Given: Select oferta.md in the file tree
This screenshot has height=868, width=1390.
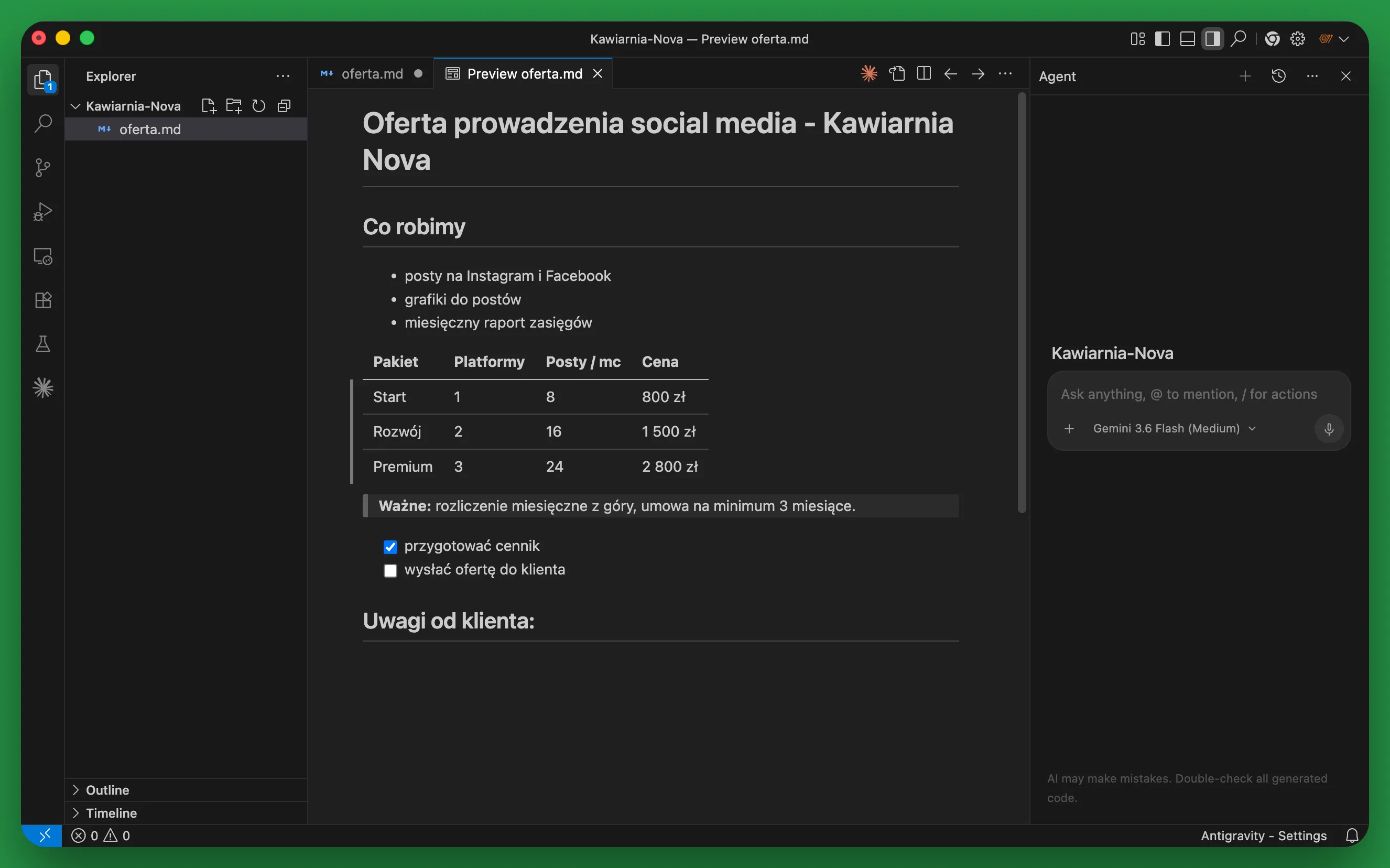Looking at the screenshot, I should point(186,129).
